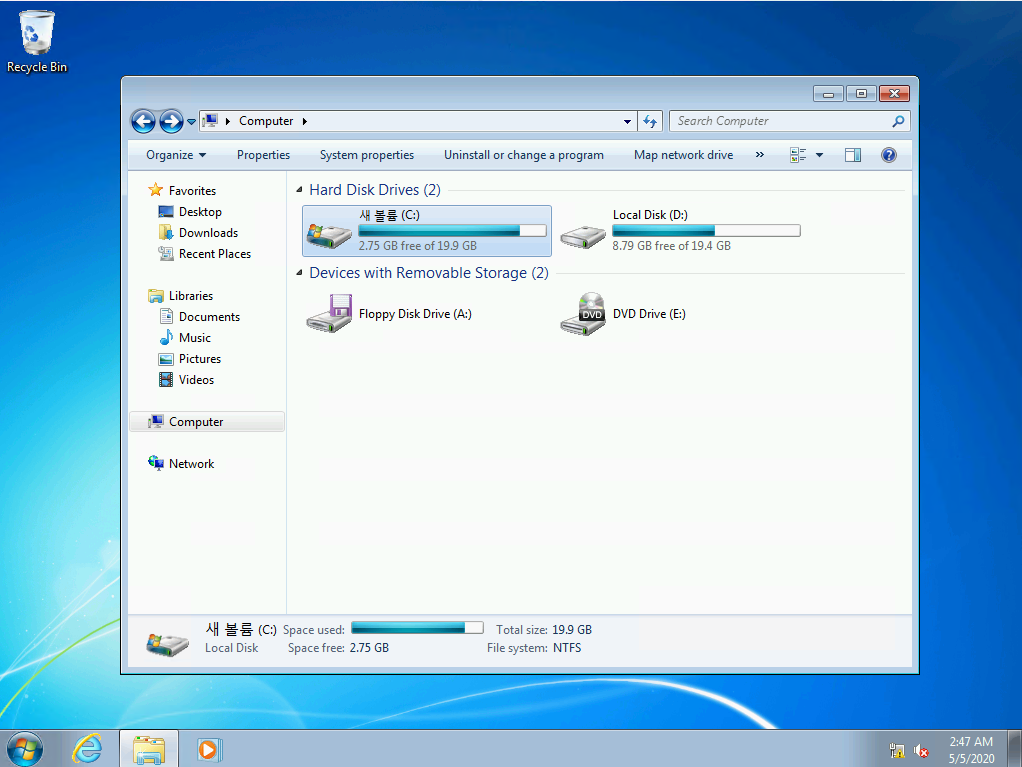
Task: Open System properties
Action: pos(366,155)
